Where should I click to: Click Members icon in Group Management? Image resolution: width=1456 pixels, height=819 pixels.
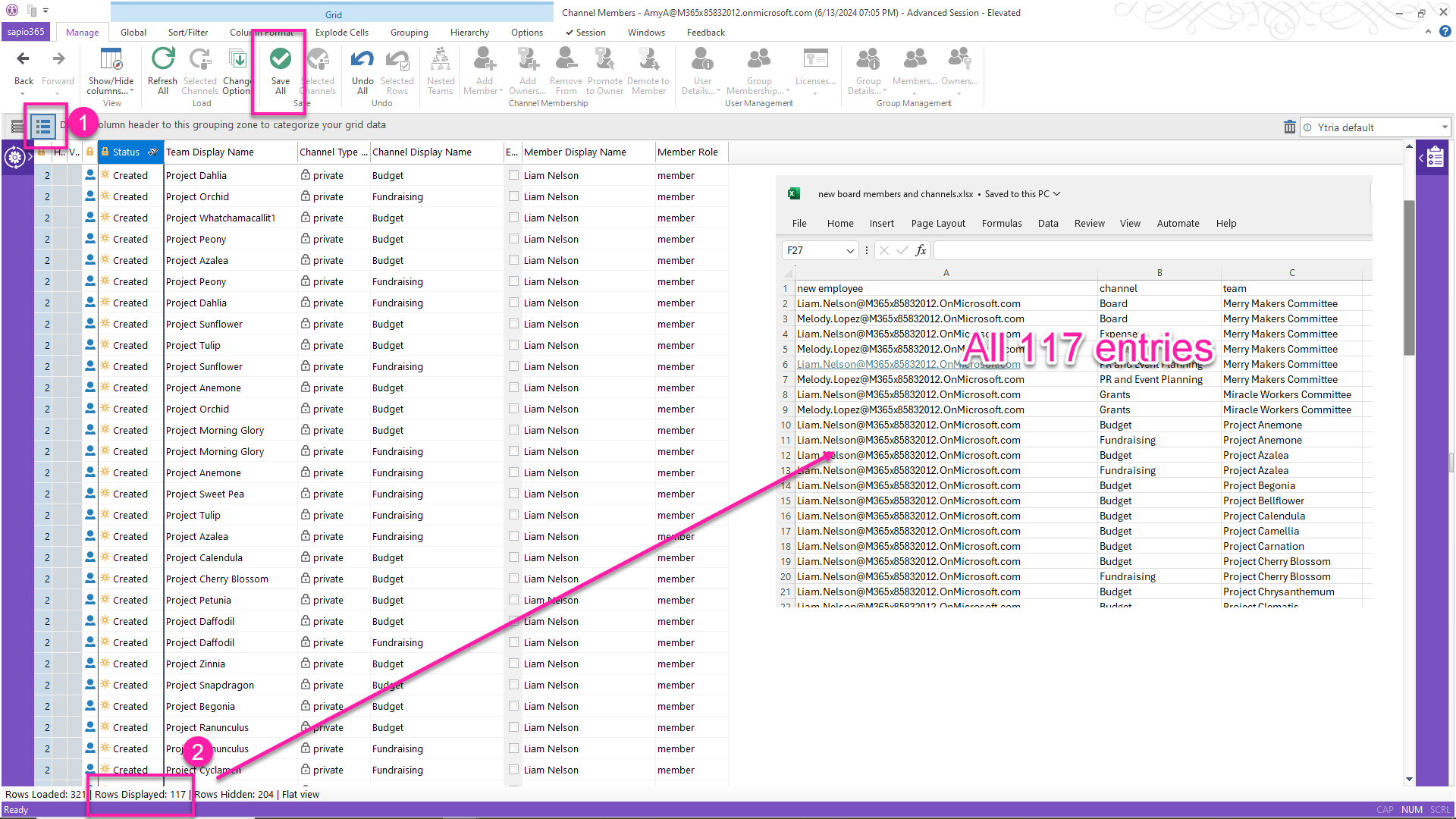tap(915, 59)
